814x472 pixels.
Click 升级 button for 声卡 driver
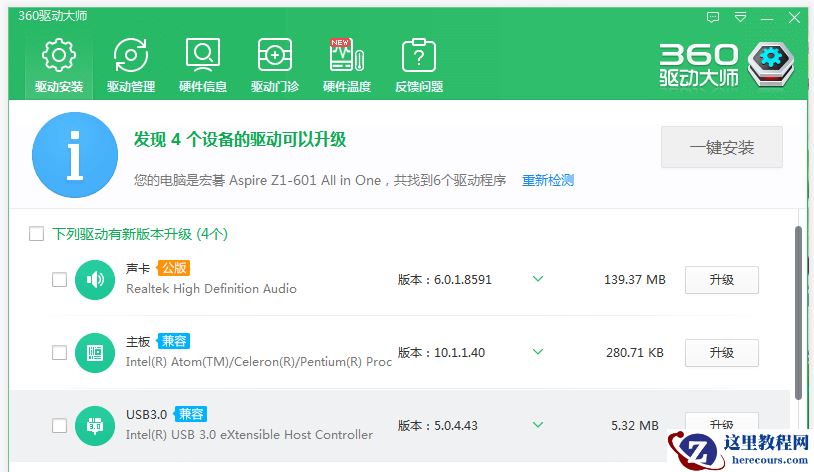coord(722,280)
